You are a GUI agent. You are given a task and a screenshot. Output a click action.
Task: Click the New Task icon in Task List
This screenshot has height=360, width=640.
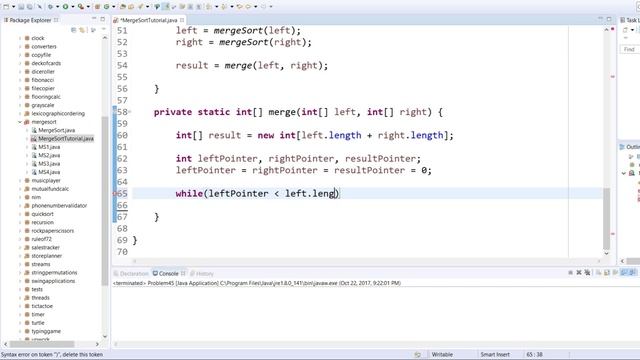point(625,30)
